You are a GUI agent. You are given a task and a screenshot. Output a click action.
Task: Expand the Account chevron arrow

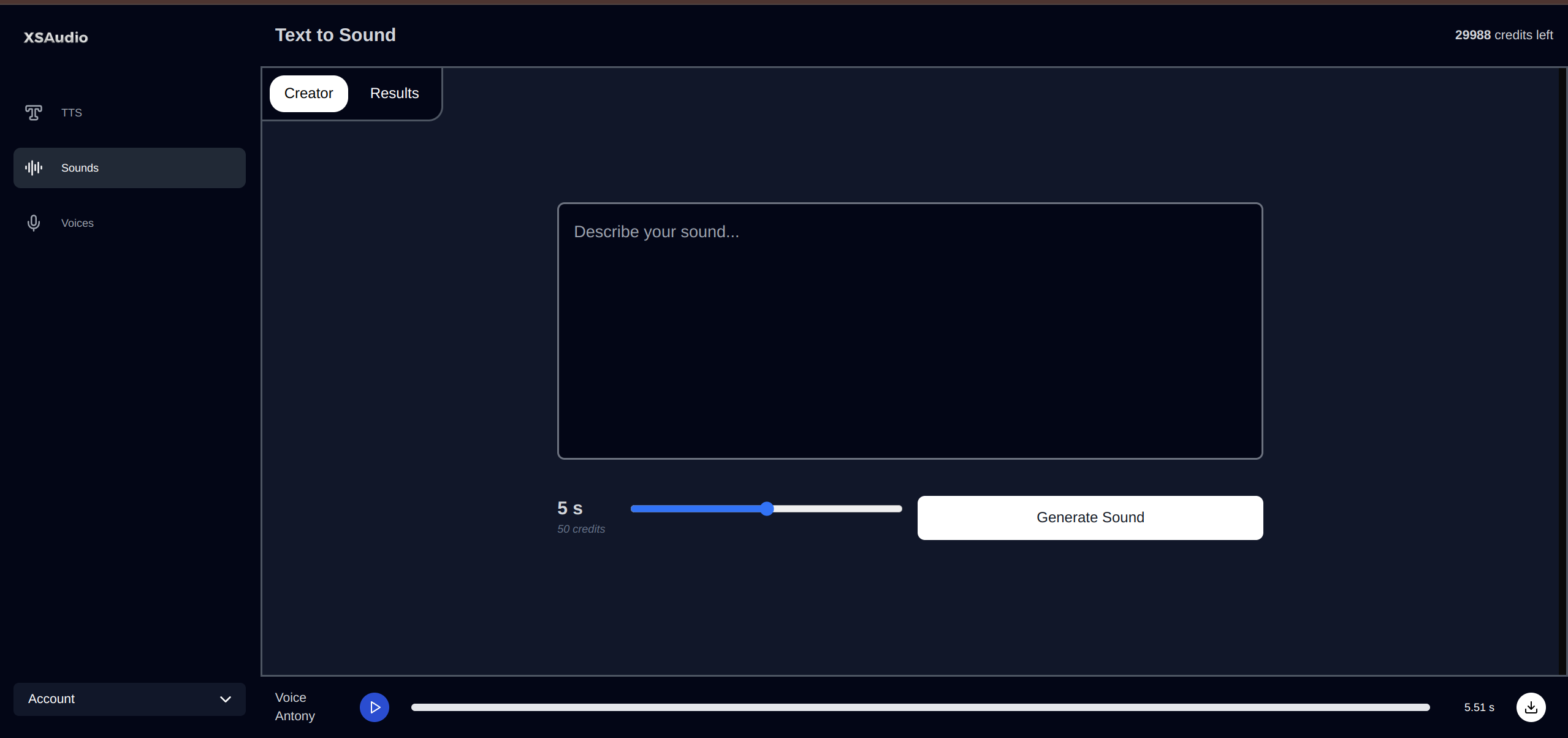pos(226,699)
